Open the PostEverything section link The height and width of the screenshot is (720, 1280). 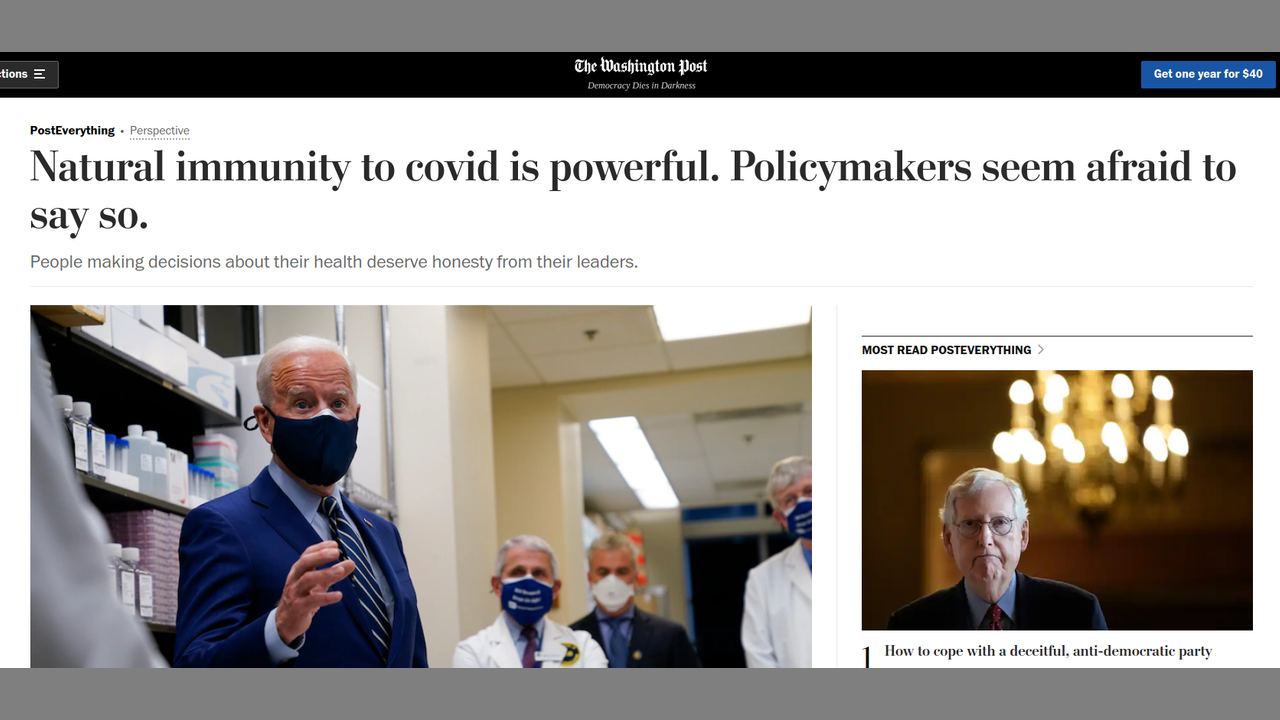[x=72, y=131]
